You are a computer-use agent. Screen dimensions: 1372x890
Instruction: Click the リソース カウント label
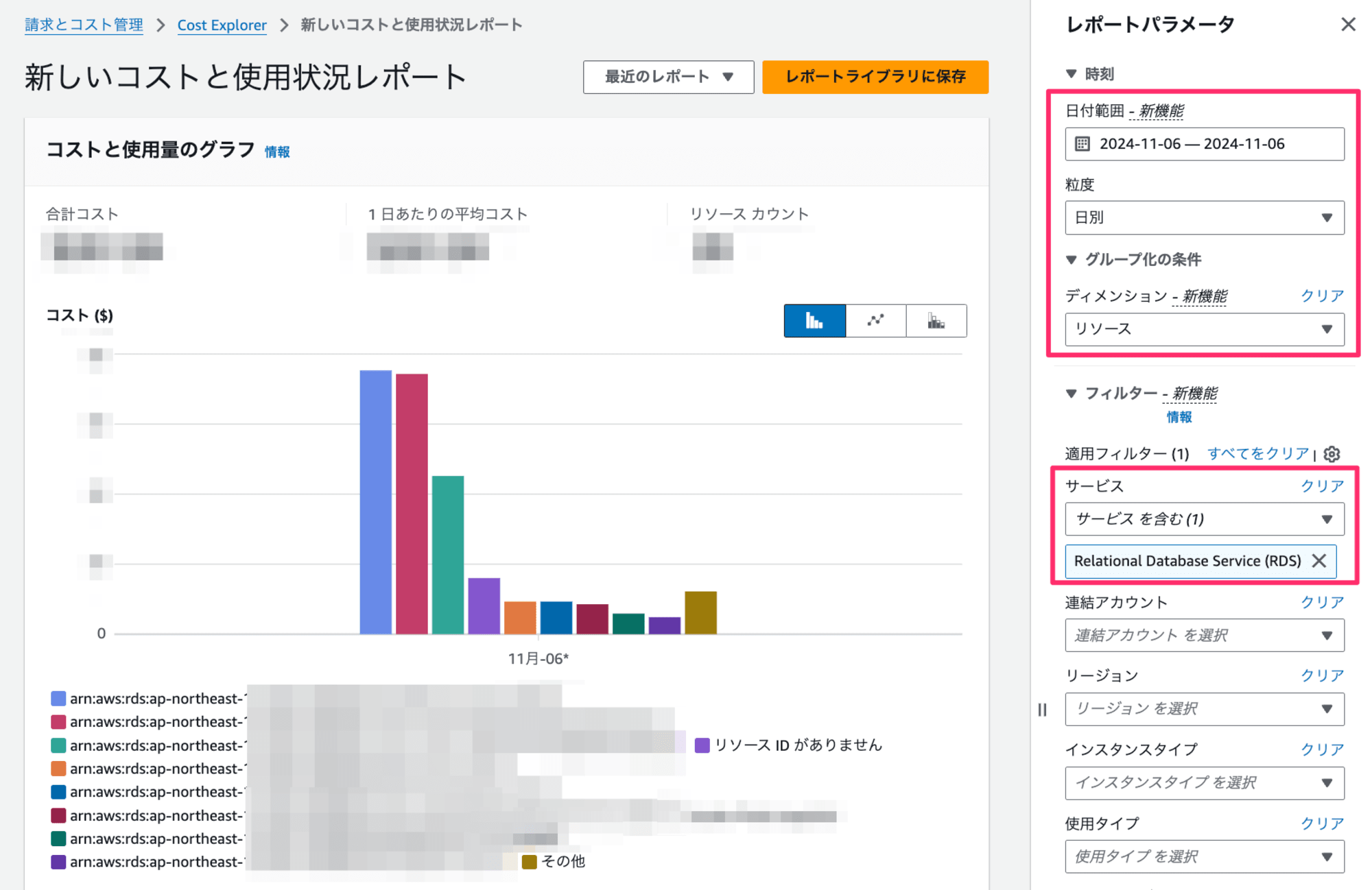tap(749, 214)
